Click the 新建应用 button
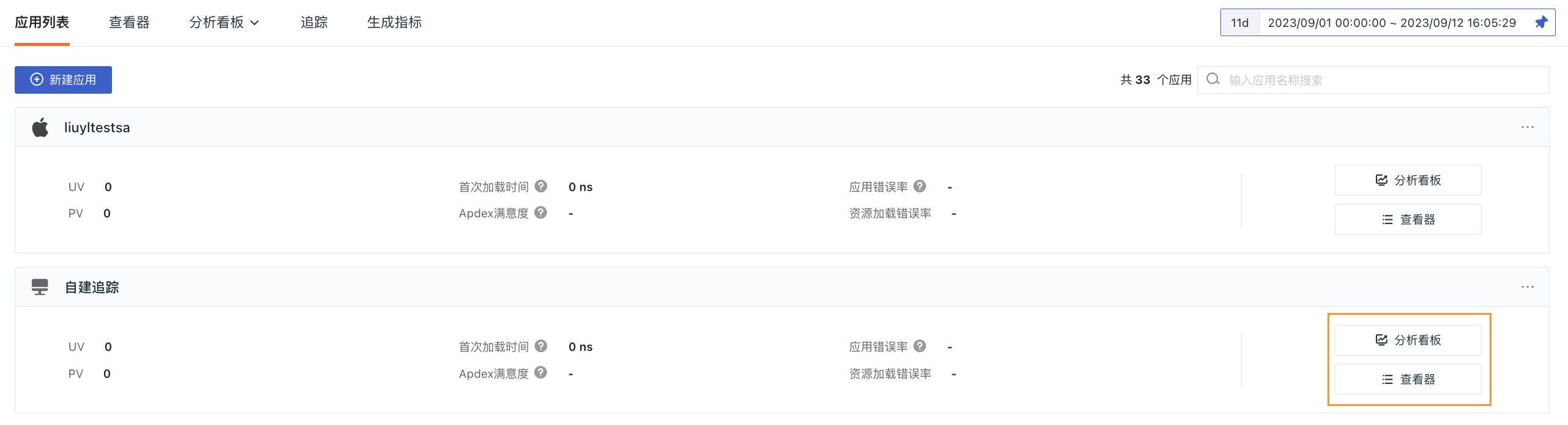Image resolution: width=1568 pixels, height=425 pixels. 63,80
